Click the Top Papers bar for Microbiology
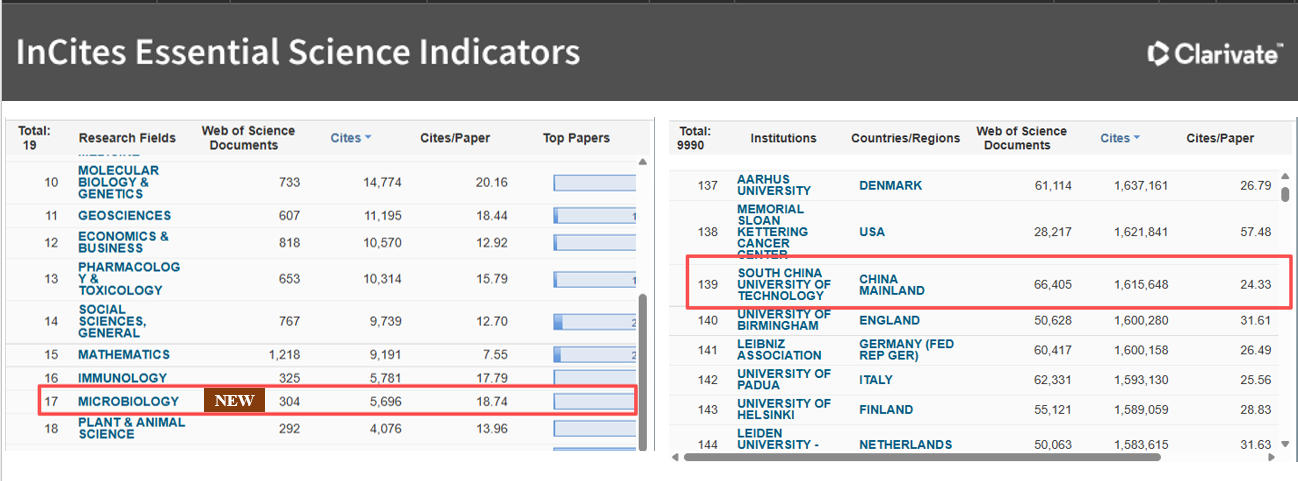Viewport: 1298px width, 481px height. pyautogui.click(x=594, y=401)
